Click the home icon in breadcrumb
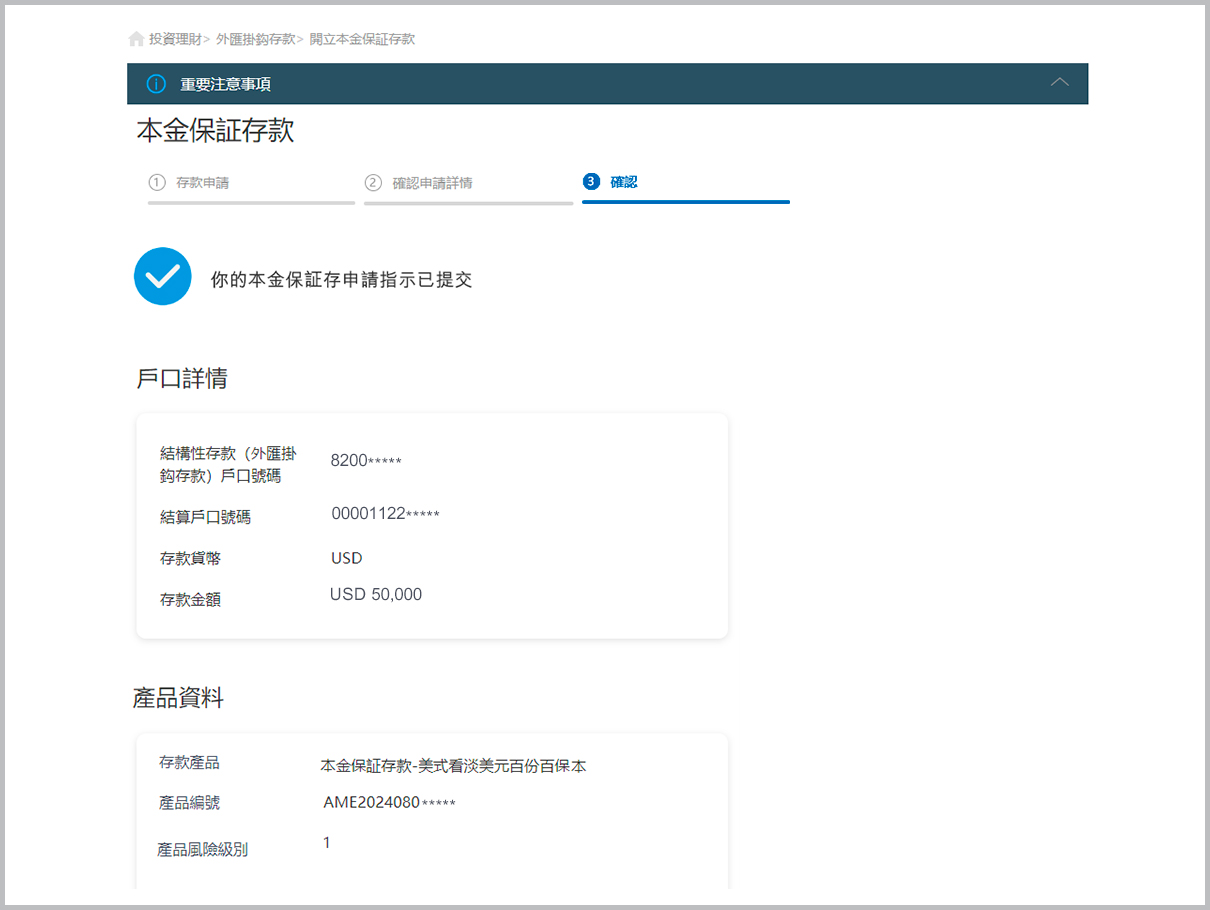Image resolution: width=1210 pixels, height=910 pixels. [136, 39]
